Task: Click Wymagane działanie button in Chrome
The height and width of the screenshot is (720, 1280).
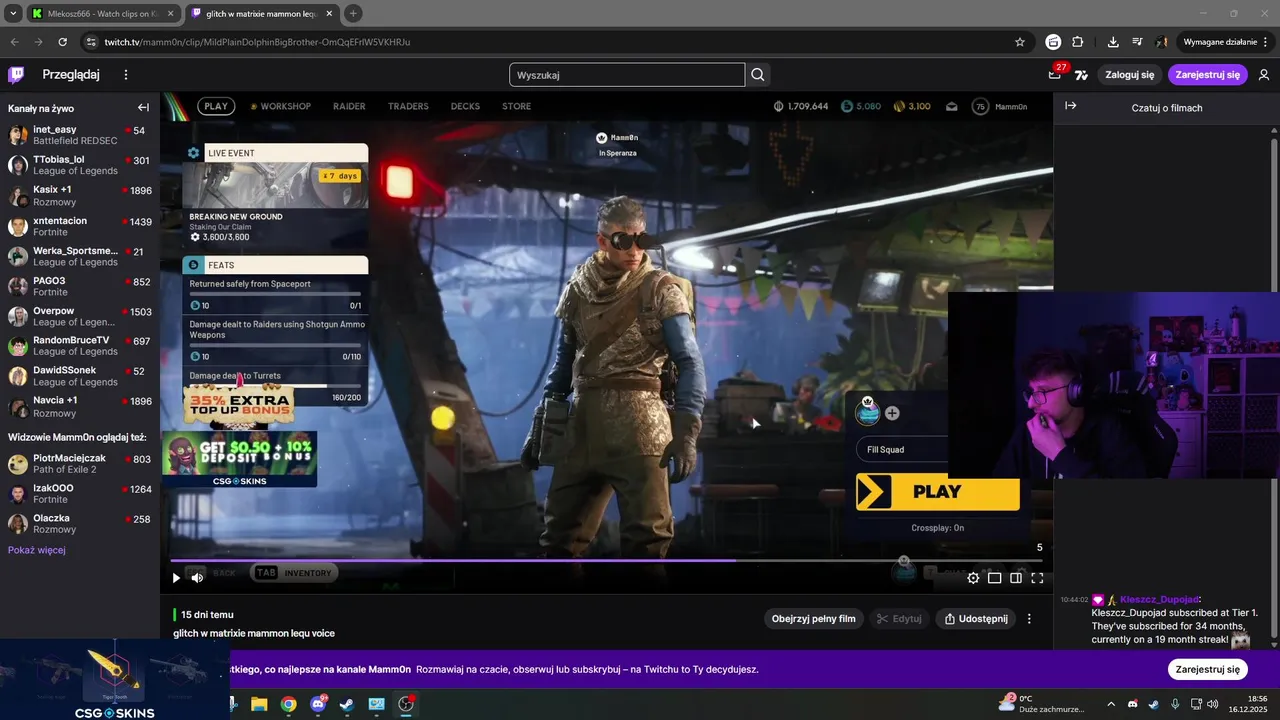Action: [x=1220, y=42]
